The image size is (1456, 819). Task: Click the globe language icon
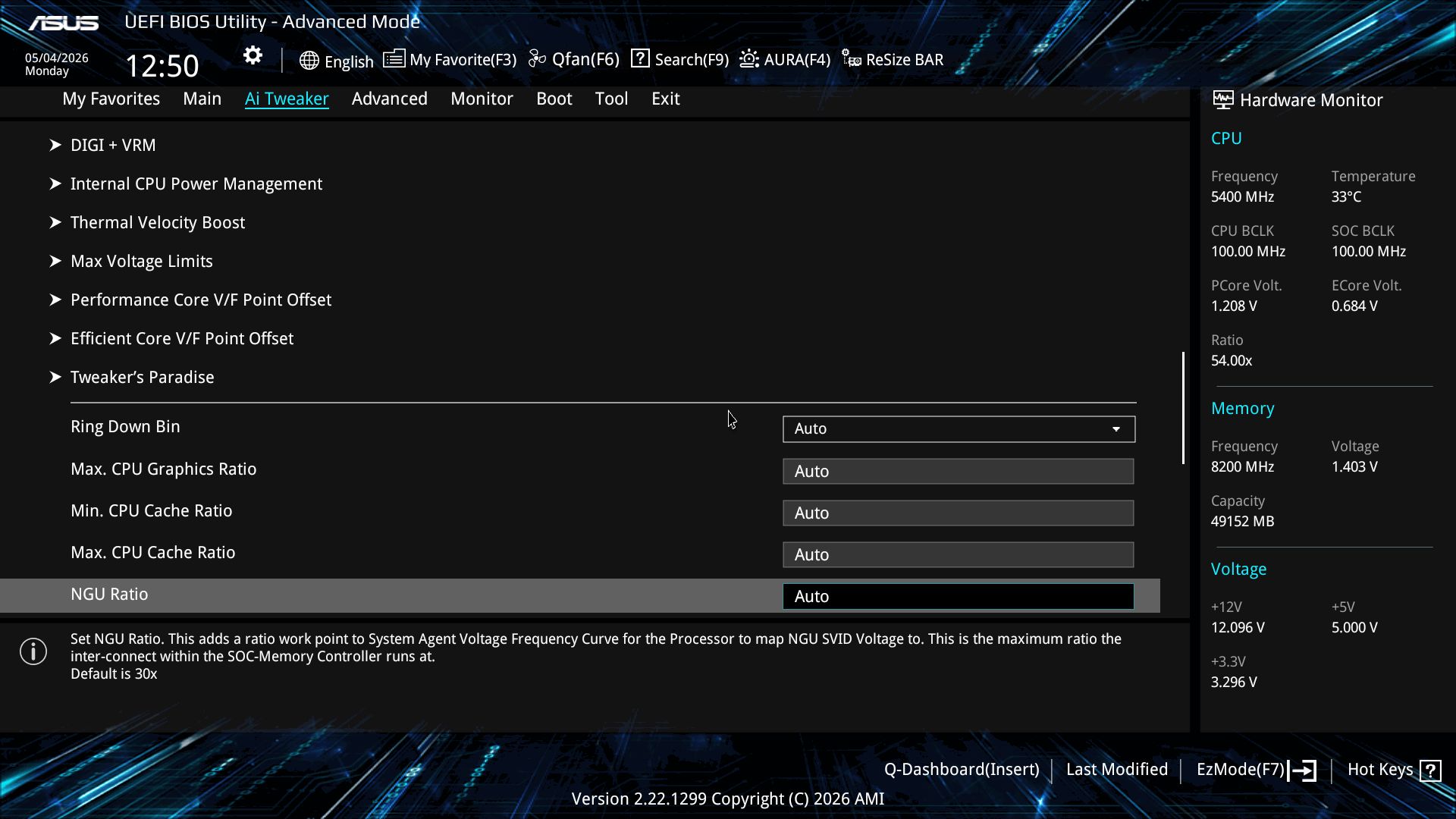tap(309, 61)
